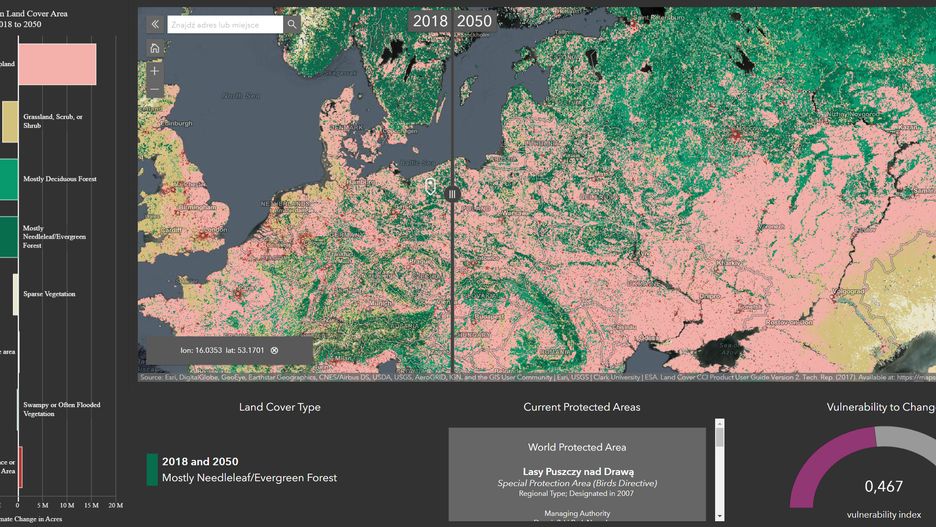This screenshot has height=527, width=936.
Task: Click 'Special Protection Area (Birds Directive)' text
Action: (x=577, y=483)
